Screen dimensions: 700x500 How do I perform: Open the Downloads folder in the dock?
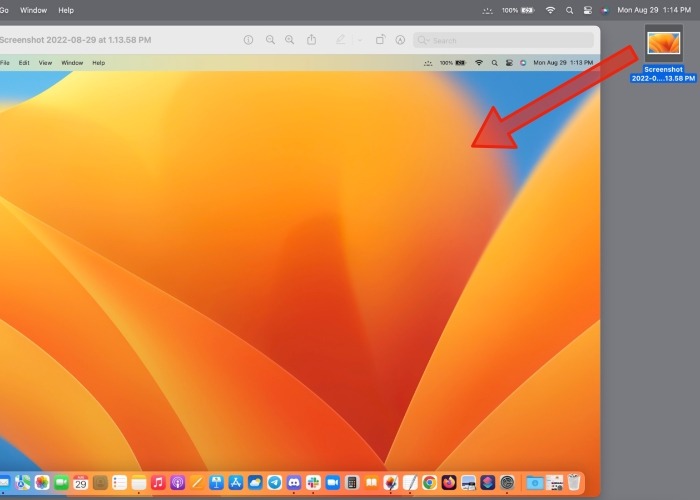pos(535,483)
